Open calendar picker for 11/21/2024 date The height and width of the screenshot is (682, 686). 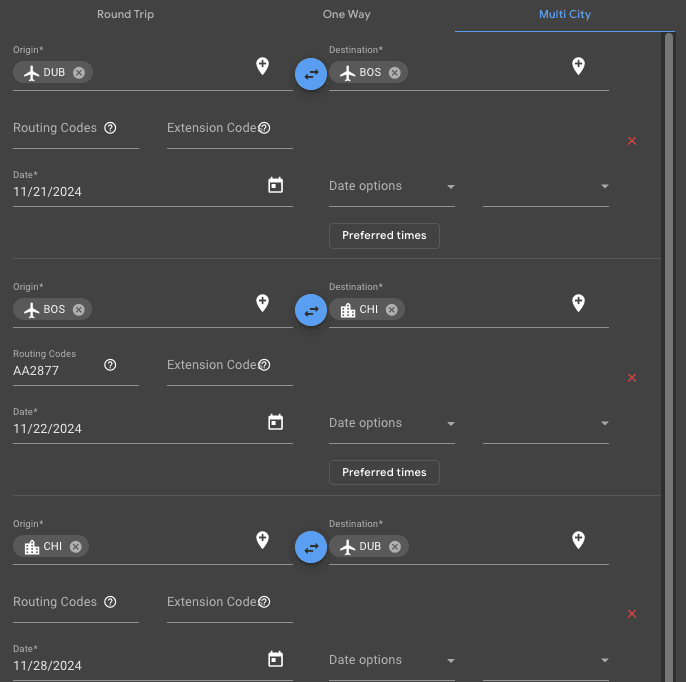click(276, 185)
